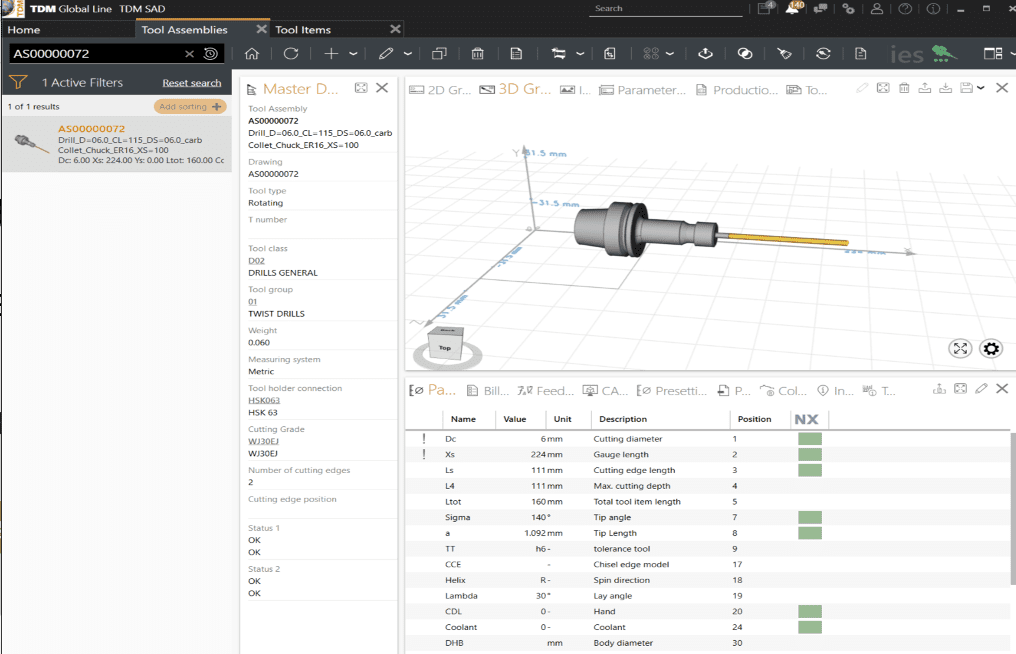Click the pencil edit icon in the Parameters panel header
Viewport: 1016px width, 654px height.
pos(982,389)
